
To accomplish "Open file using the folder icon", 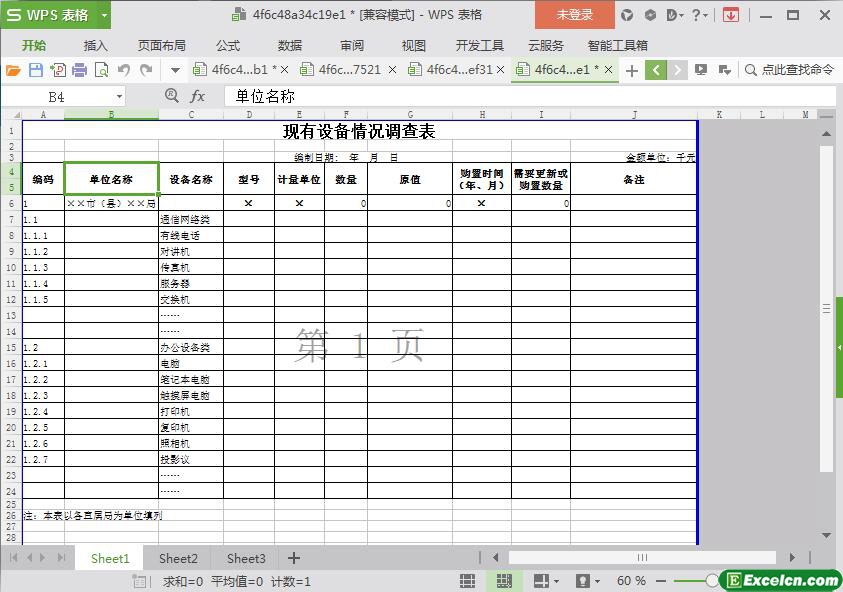I will [x=13, y=70].
